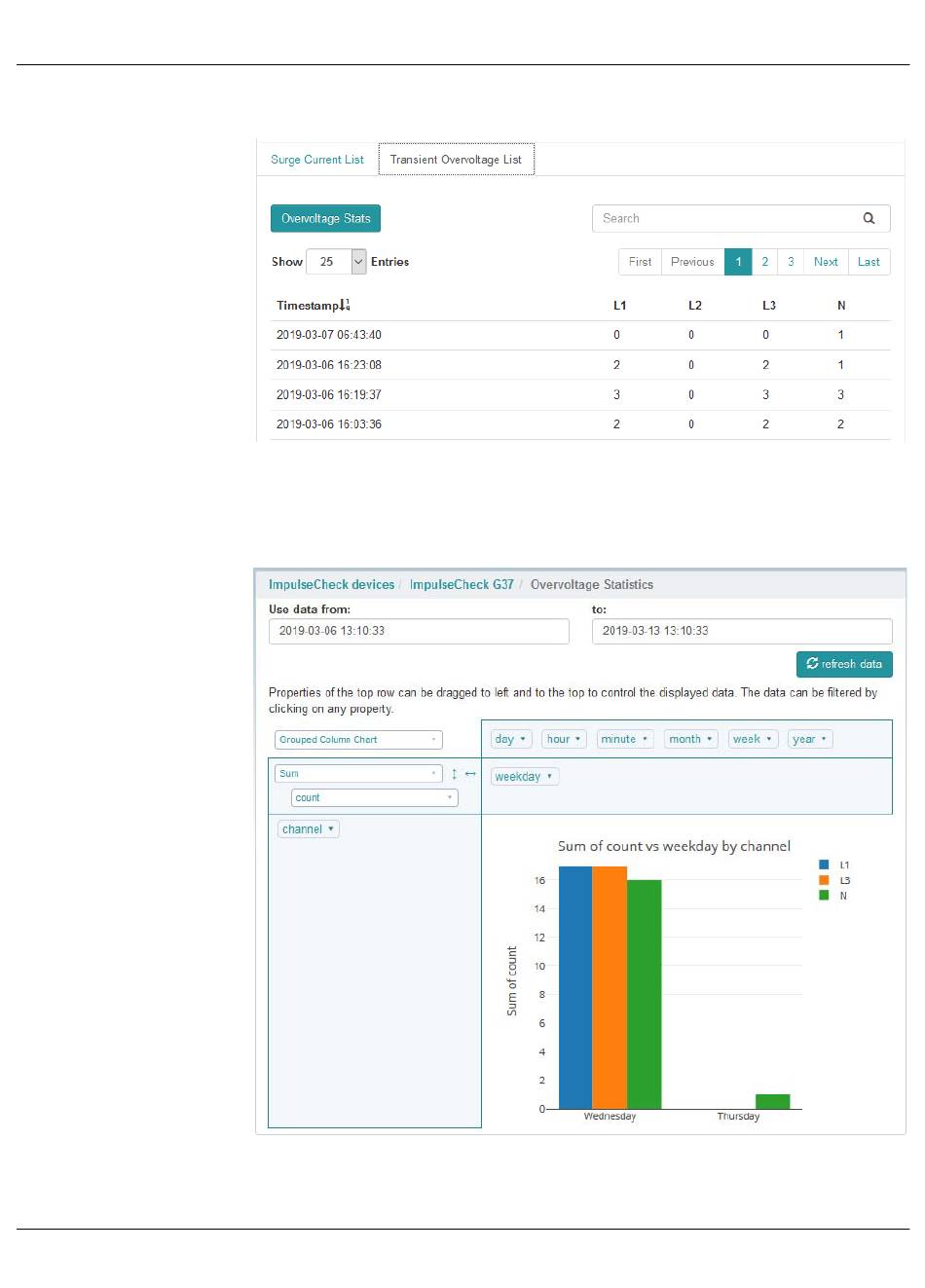Click the green N Thursday bar
This screenshot has height=1288, width=925.
coord(772,1101)
